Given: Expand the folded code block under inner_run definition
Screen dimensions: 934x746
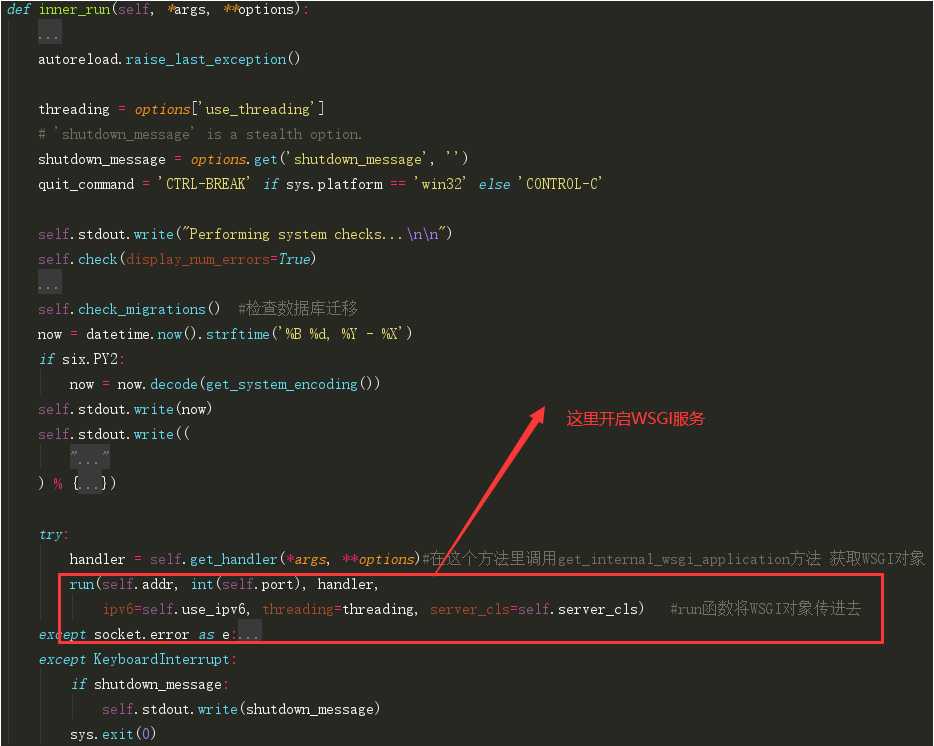Looking at the screenshot, I should (x=49, y=34).
